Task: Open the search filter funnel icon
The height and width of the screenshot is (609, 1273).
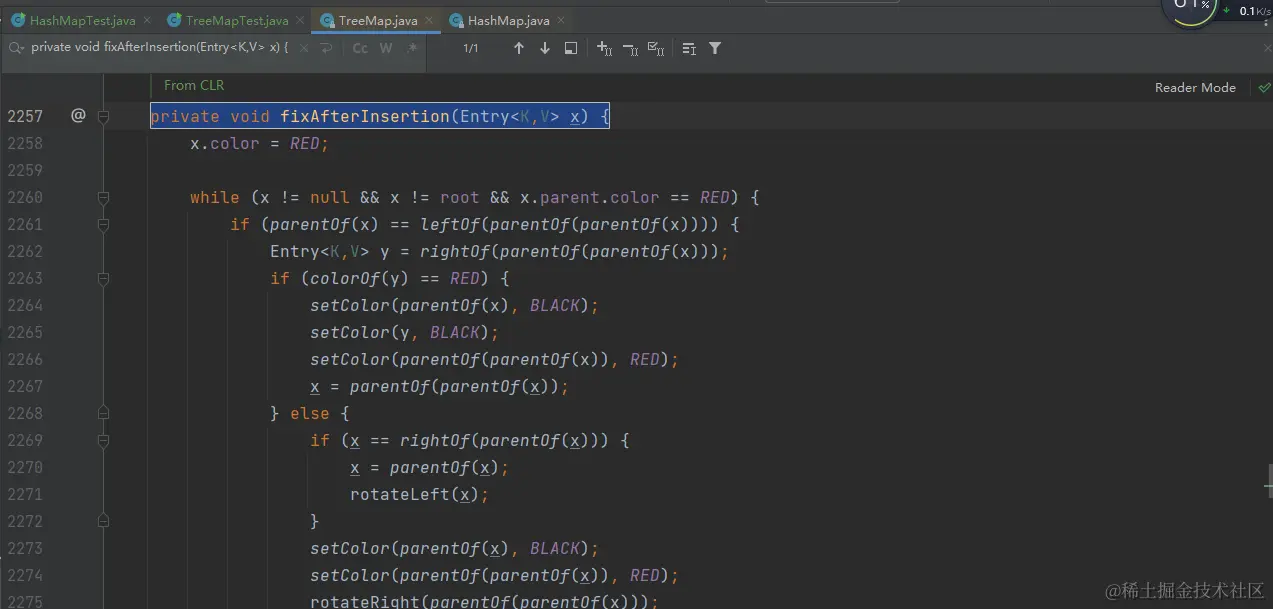Action: [x=715, y=48]
